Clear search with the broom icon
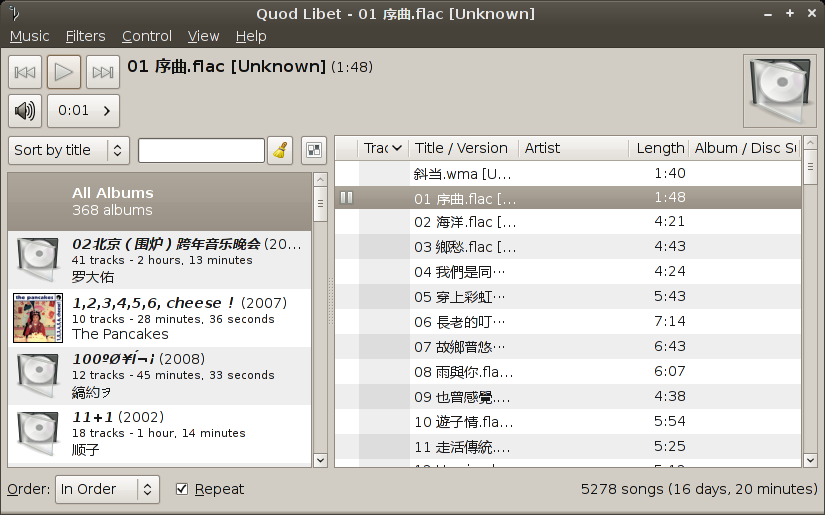825x515 pixels. [280, 150]
